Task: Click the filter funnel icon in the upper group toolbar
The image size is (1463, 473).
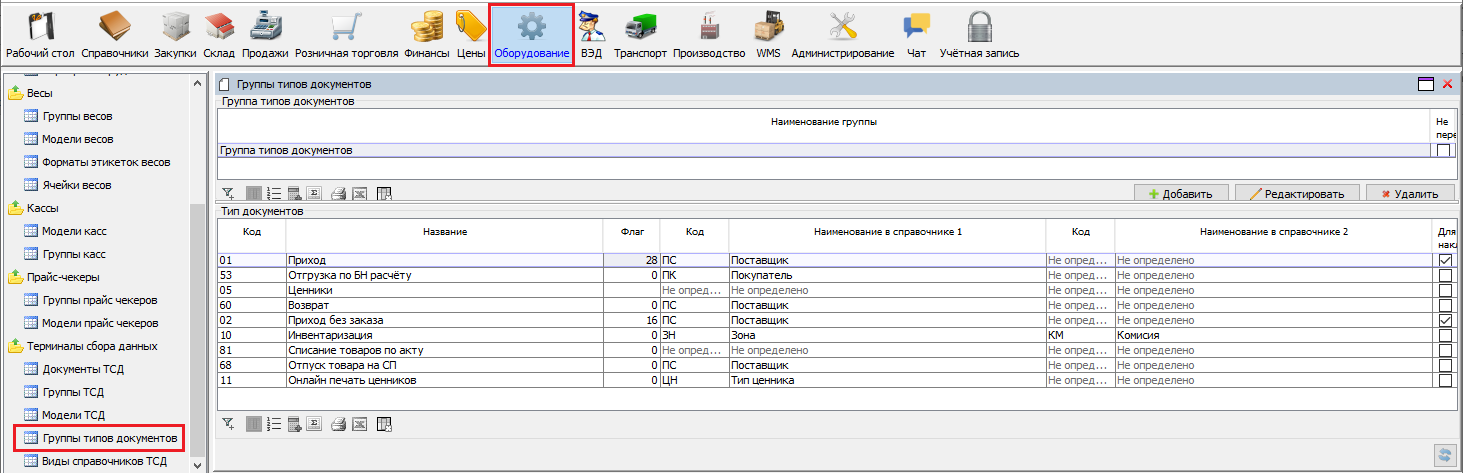Action: [x=228, y=194]
